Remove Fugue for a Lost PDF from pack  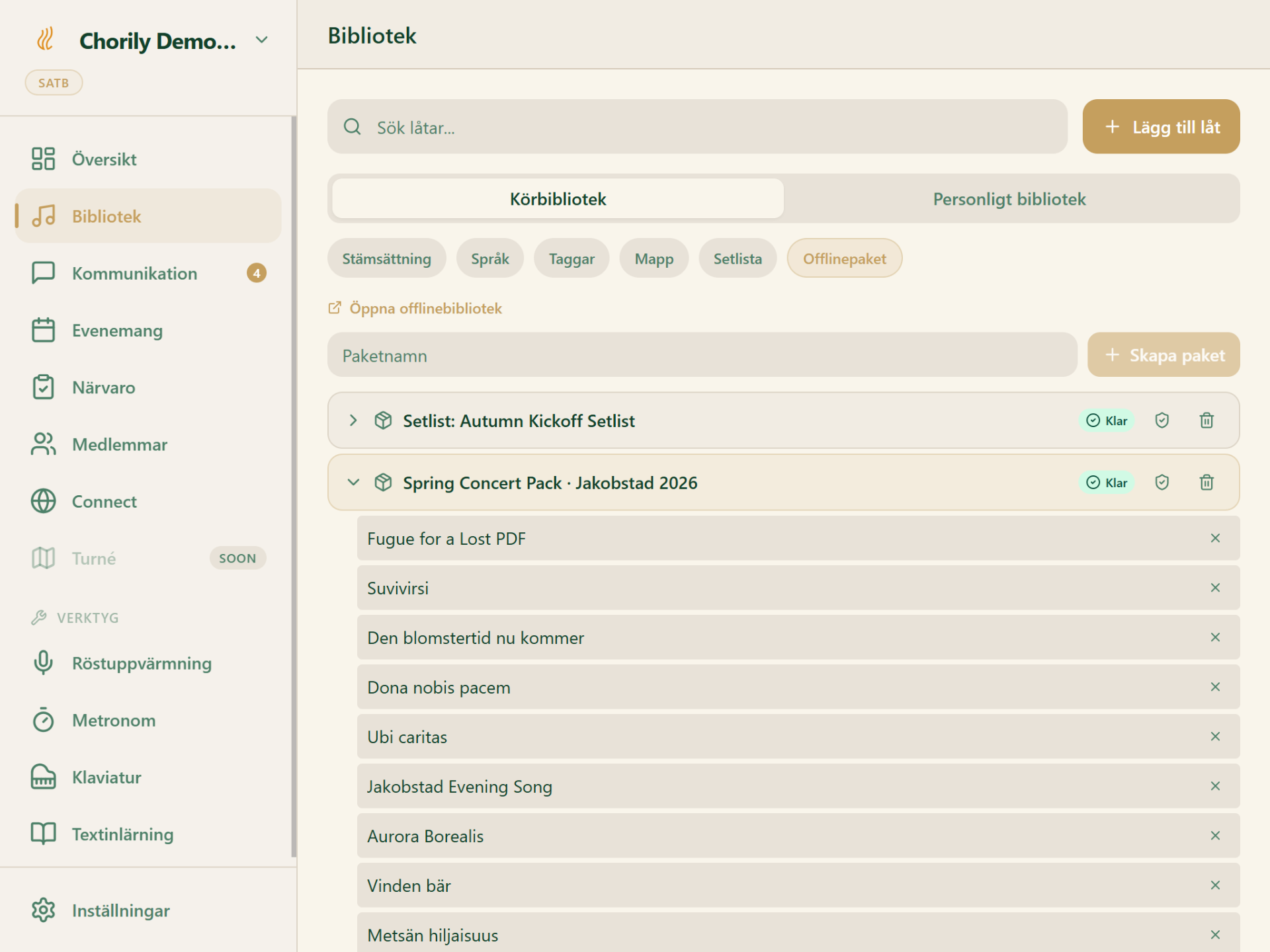pyautogui.click(x=1215, y=538)
